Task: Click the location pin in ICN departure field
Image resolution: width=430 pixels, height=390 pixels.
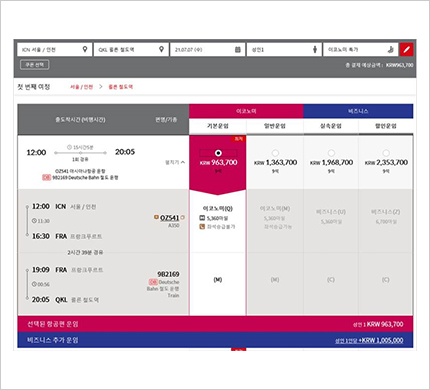Action: pyautogui.click(x=85, y=49)
